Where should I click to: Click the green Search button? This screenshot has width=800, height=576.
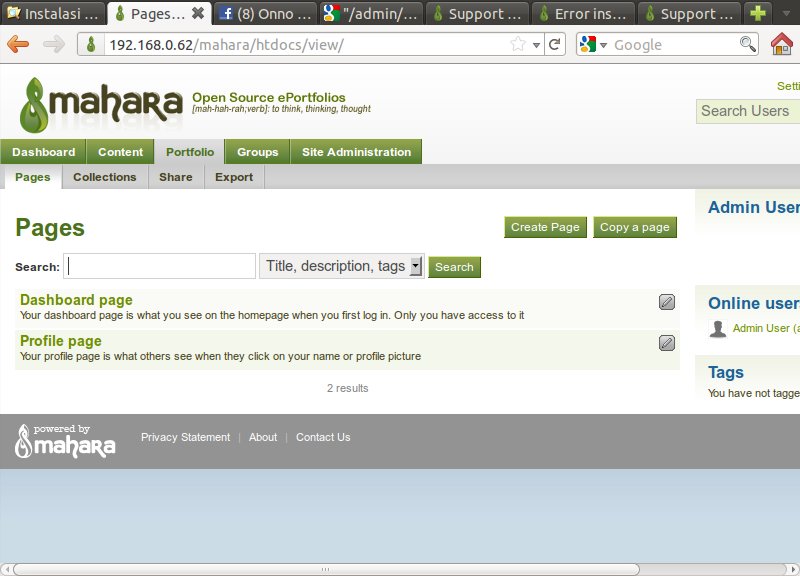pyautogui.click(x=454, y=267)
